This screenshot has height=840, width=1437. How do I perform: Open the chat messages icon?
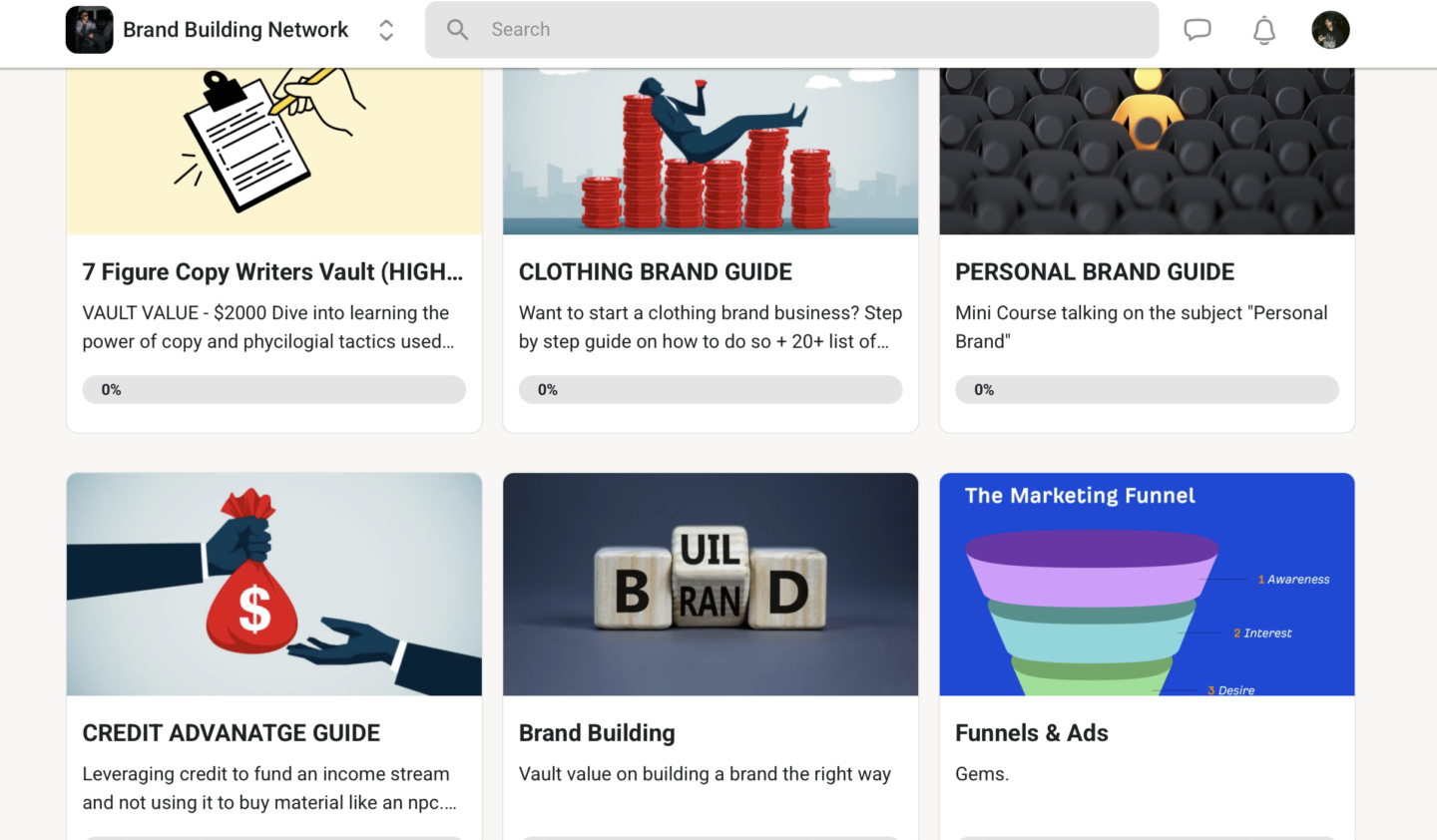[1197, 30]
